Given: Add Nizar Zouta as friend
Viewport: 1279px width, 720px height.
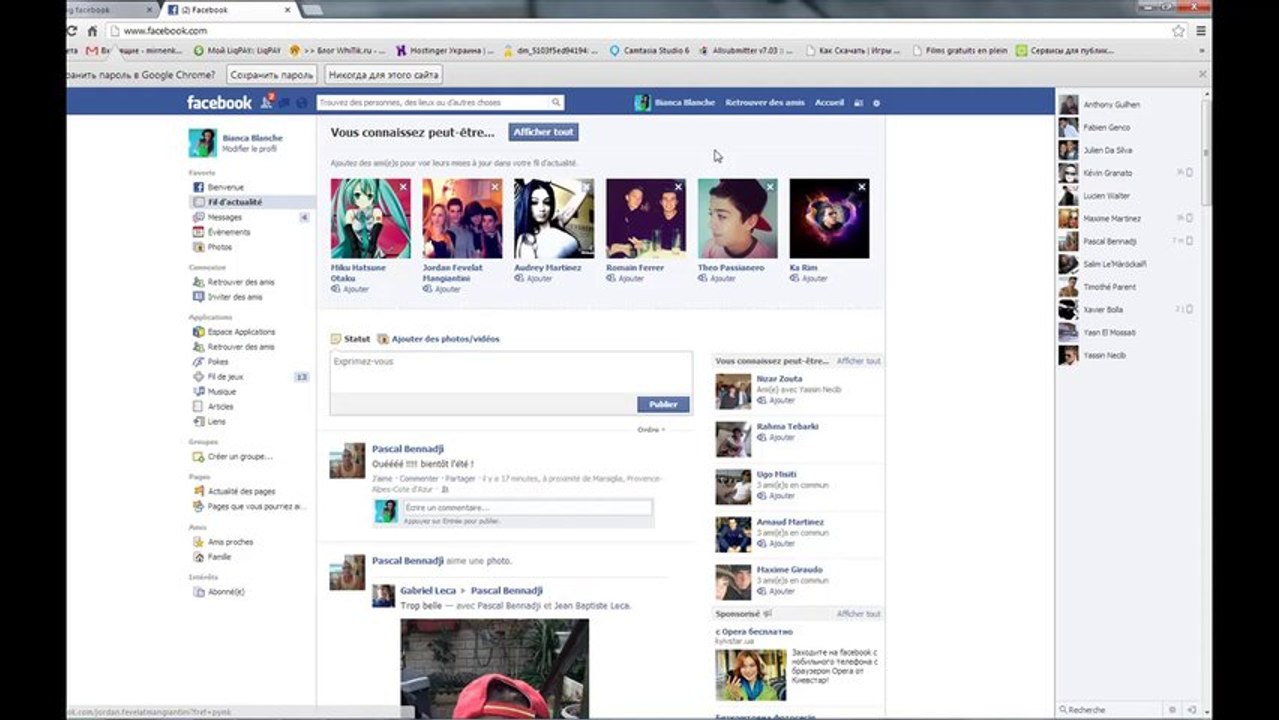Looking at the screenshot, I should pyautogui.click(x=776, y=400).
